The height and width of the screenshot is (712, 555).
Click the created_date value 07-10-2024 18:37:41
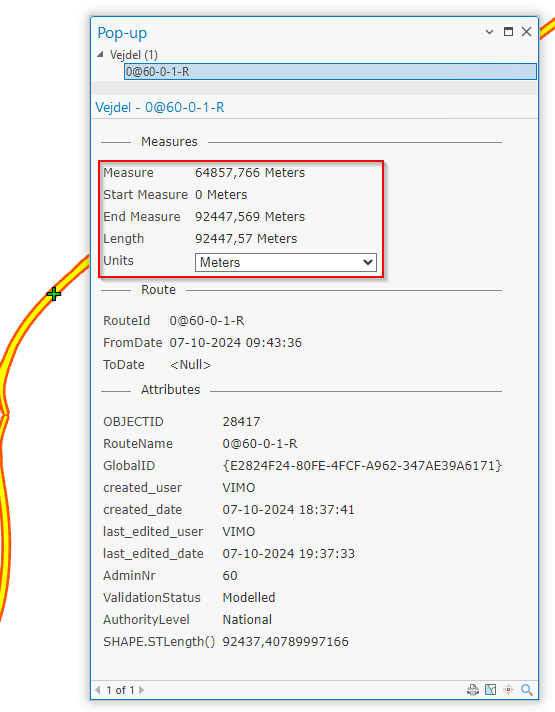click(288, 510)
